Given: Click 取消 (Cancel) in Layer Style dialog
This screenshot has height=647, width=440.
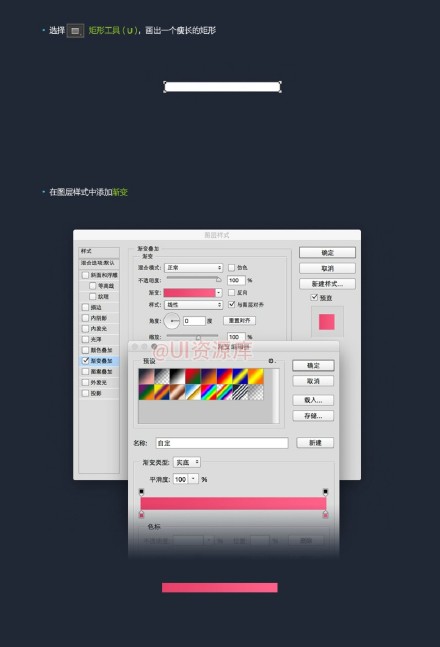Looking at the screenshot, I should tap(327, 268).
